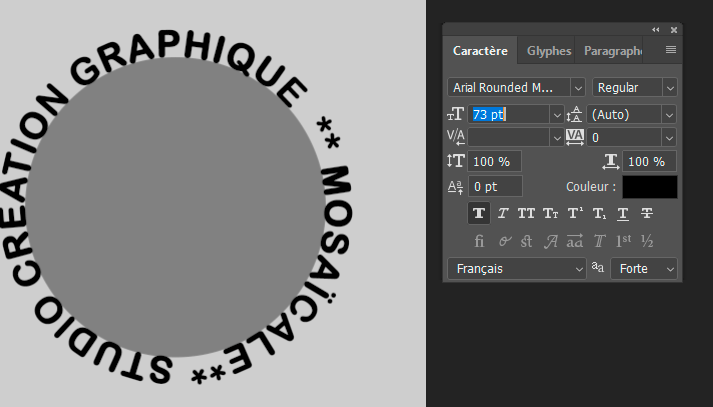Click the standard ligatures fi icon
The image size is (713, 407).
point(479,241)
